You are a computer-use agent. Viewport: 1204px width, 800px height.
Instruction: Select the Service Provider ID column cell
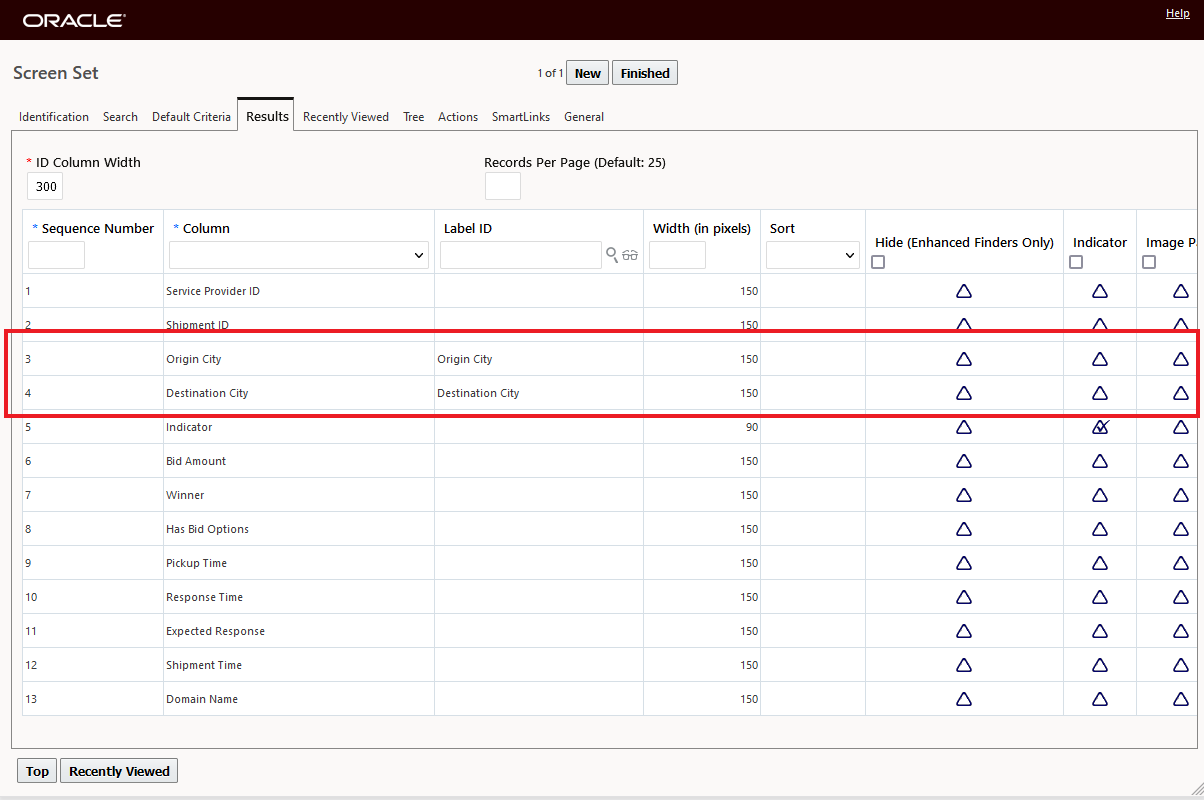pyautogui.click(x=299, y=291)
